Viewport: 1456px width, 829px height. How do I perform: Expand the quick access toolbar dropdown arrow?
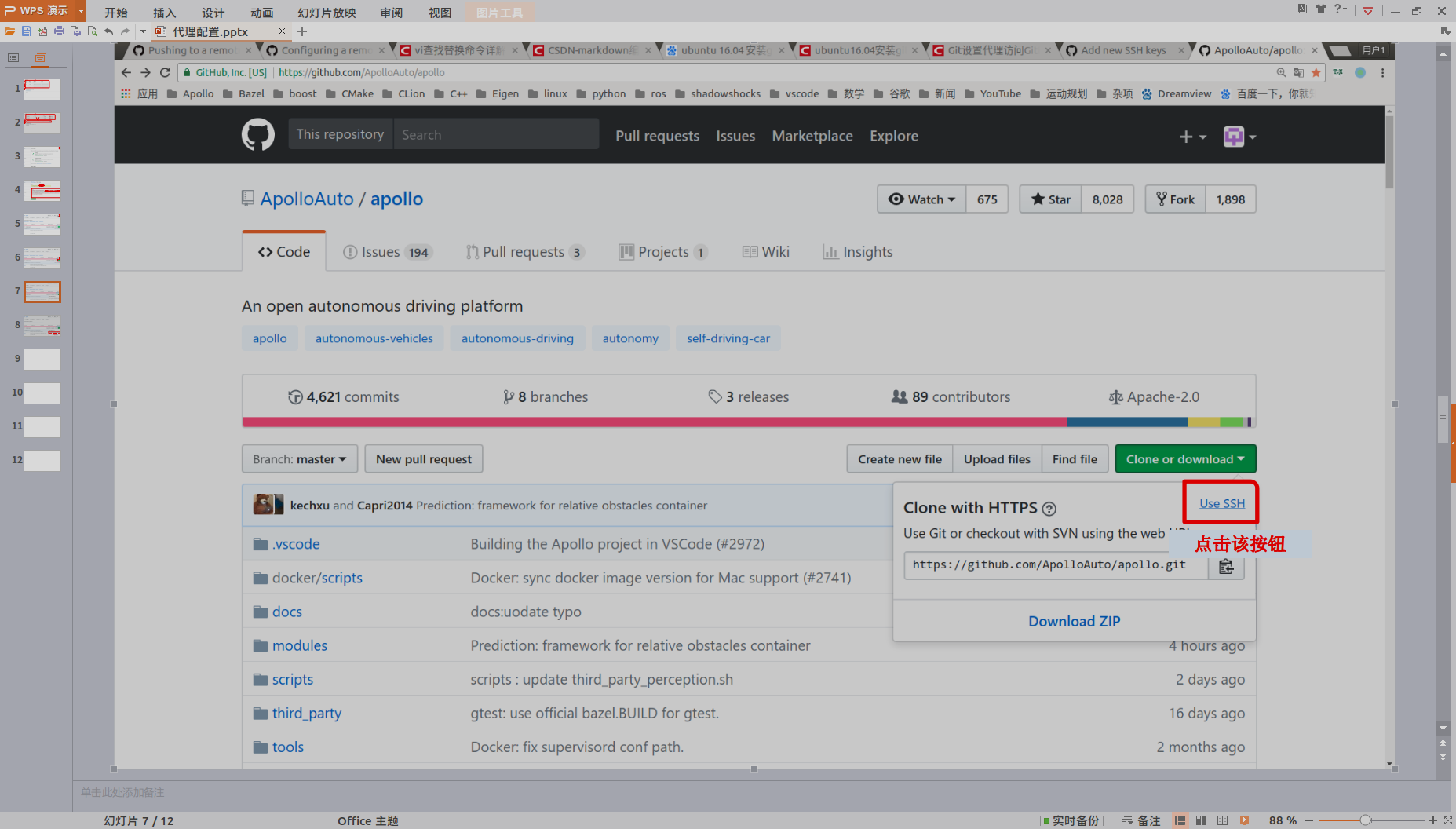pos(143,31)
